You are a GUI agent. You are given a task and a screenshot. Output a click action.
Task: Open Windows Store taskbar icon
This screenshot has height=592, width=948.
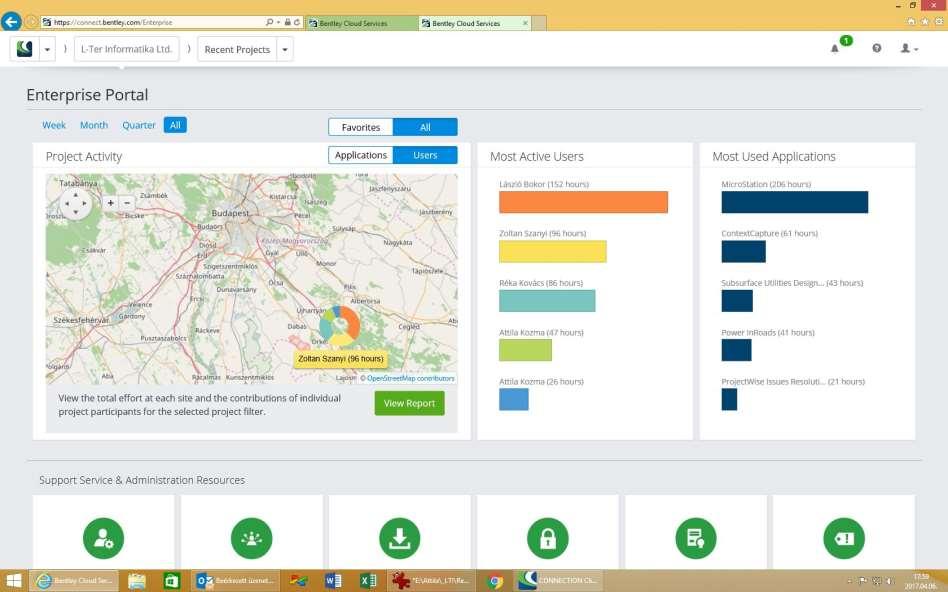172,581
